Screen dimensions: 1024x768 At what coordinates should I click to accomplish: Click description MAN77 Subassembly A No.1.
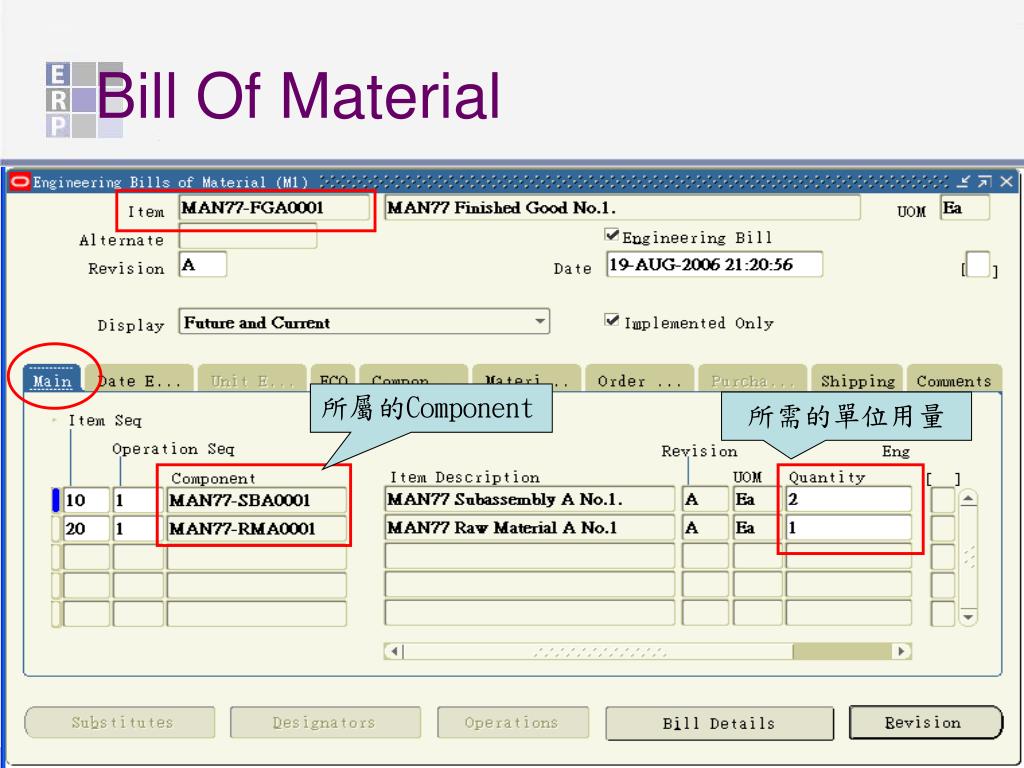[530, 500]
